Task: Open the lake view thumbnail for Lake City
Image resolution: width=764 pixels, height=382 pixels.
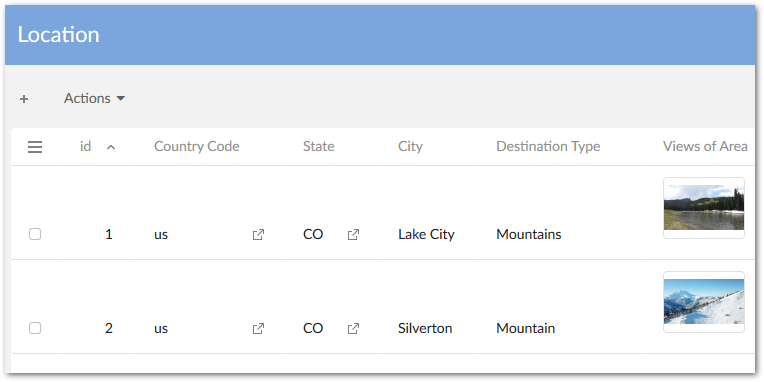Action: pyautogui.click(x=704, y=208)
